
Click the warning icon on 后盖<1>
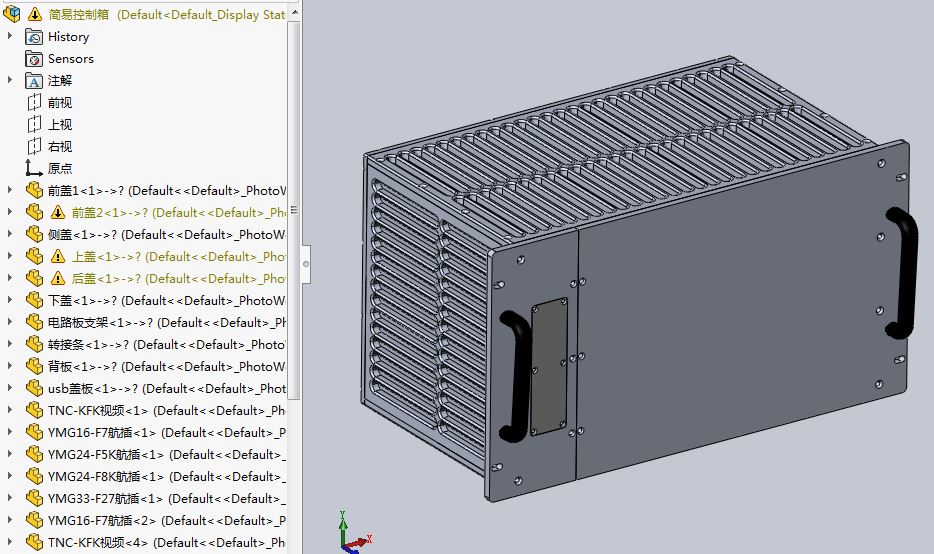(58, 279)
